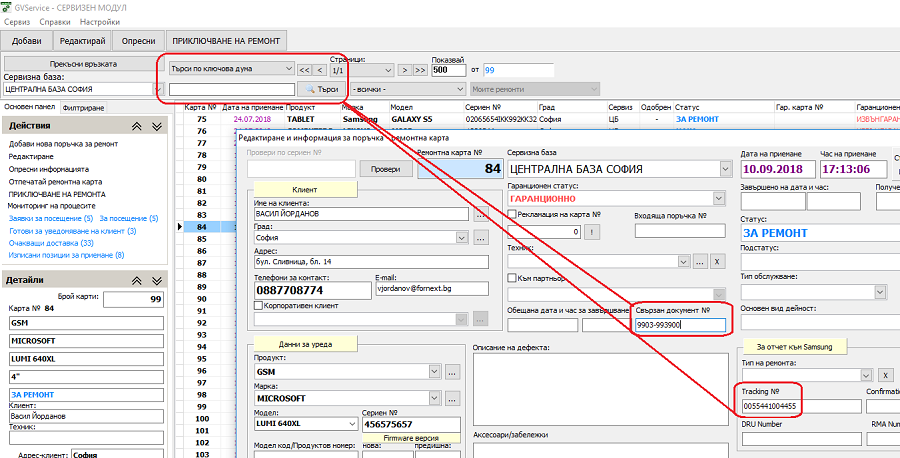Viewport: 900px width, 458px height.
Task: Open Отпечатай ремонтна карта action
Action: click(56, 181)
